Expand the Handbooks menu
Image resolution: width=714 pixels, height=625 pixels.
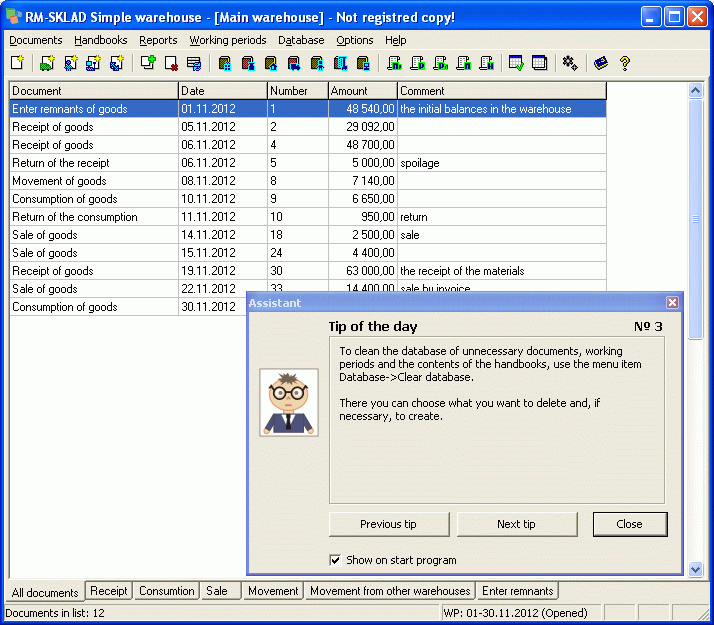(101, 40)
